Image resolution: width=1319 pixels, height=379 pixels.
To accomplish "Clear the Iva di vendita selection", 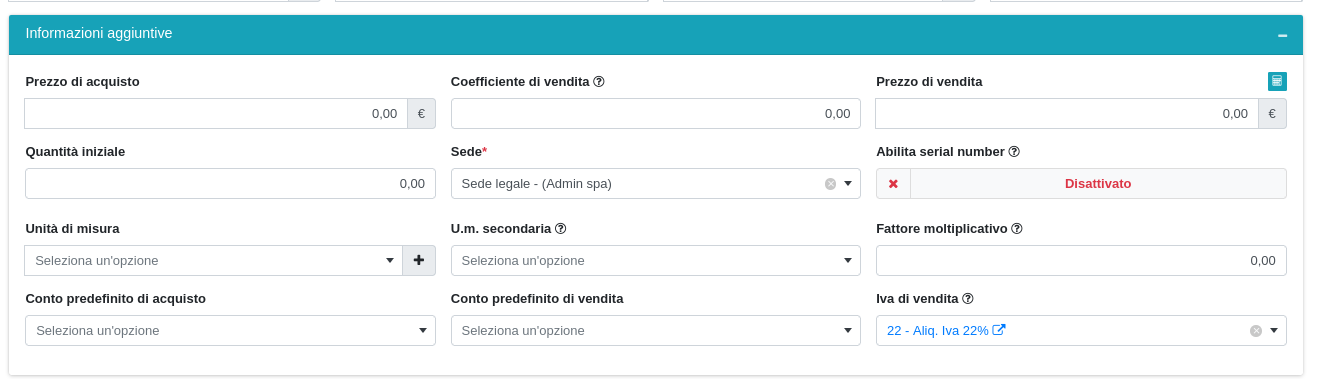I will pos(1256,331).
